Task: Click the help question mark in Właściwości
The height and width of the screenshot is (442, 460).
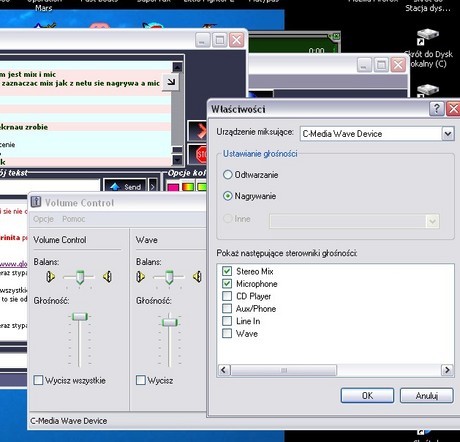Action: (437, 109)
